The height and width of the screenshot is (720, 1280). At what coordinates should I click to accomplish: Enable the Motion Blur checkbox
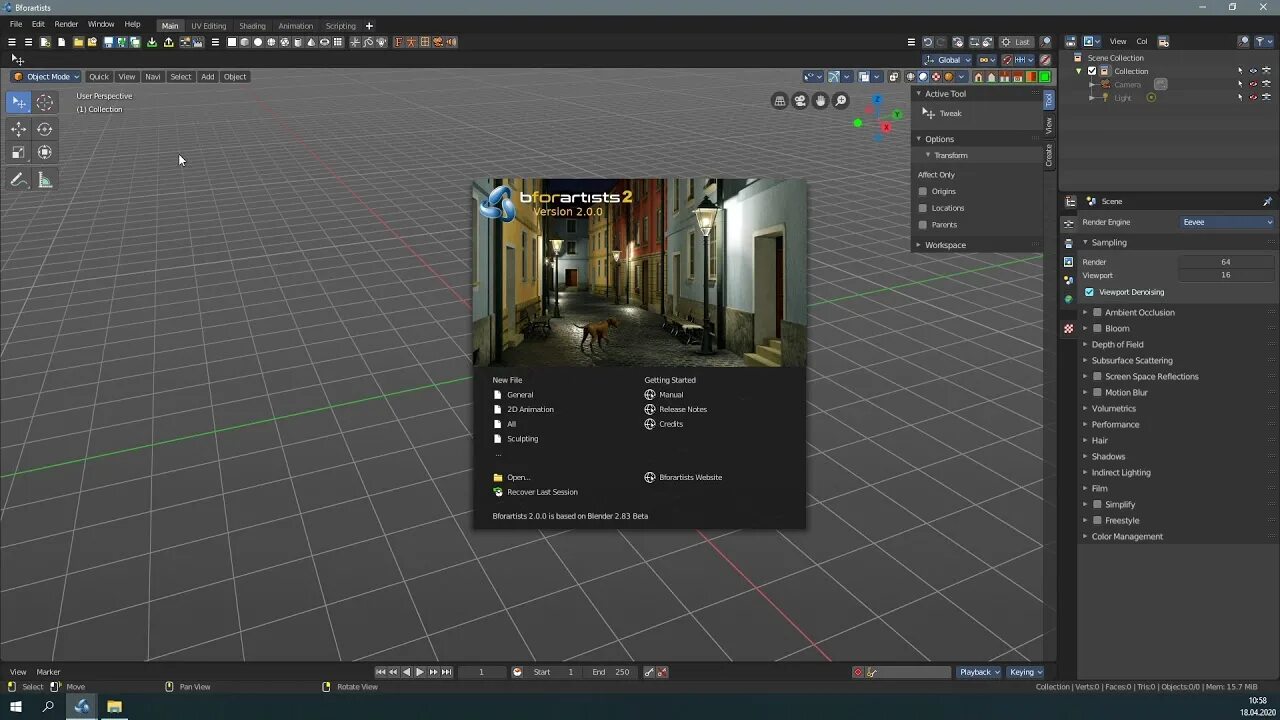[x=1097, y=392]
